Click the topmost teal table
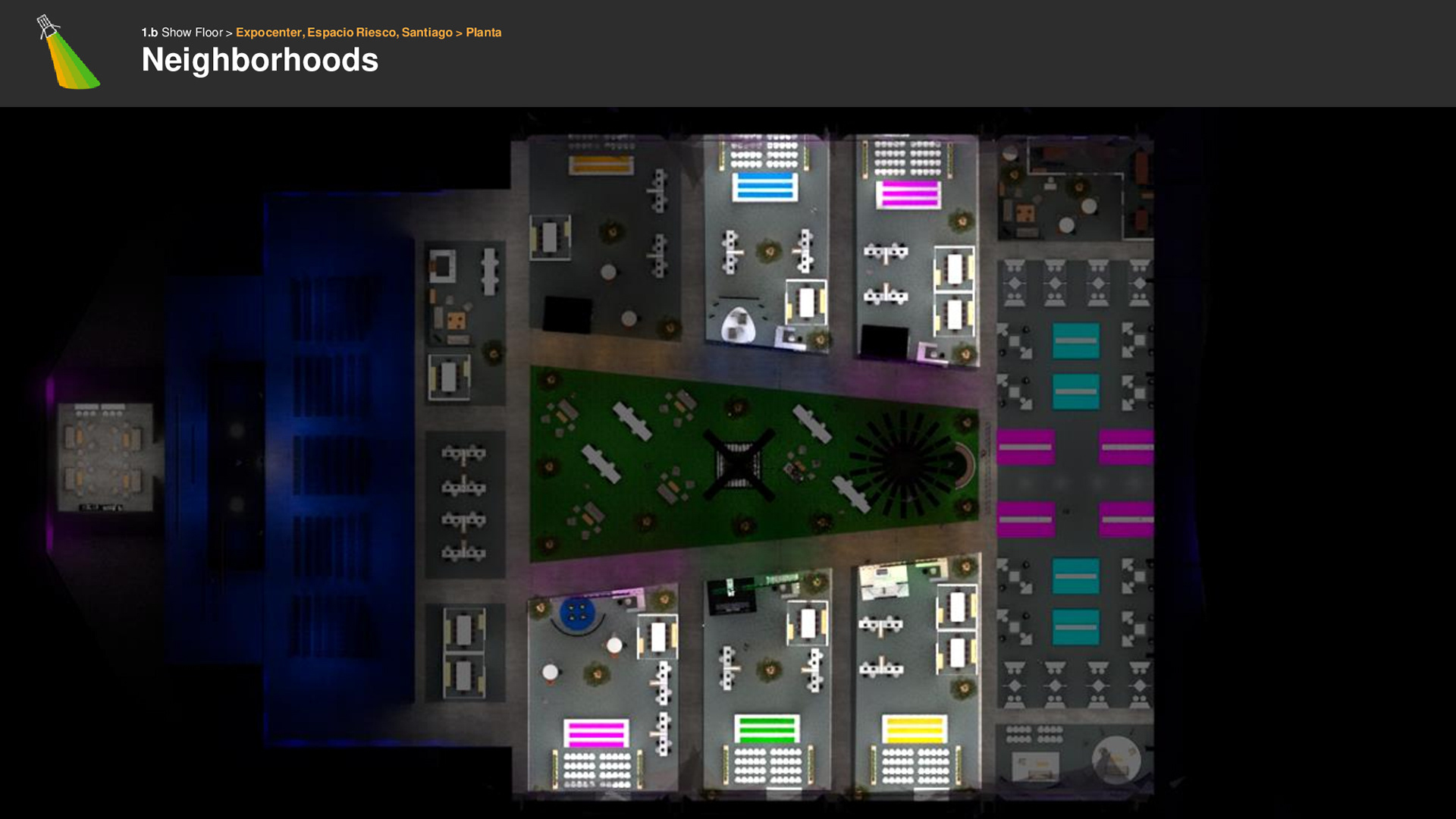 [1075, 340]
